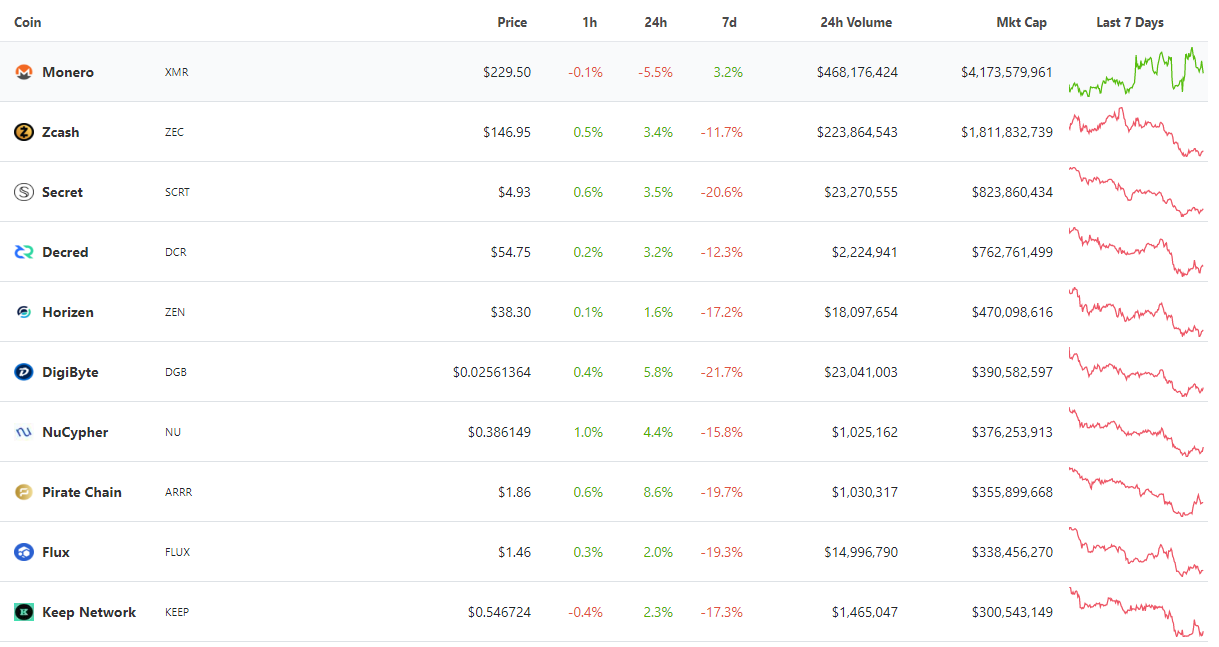
Task: Click the Horizen coin logo icon
Action: [24, 312]
